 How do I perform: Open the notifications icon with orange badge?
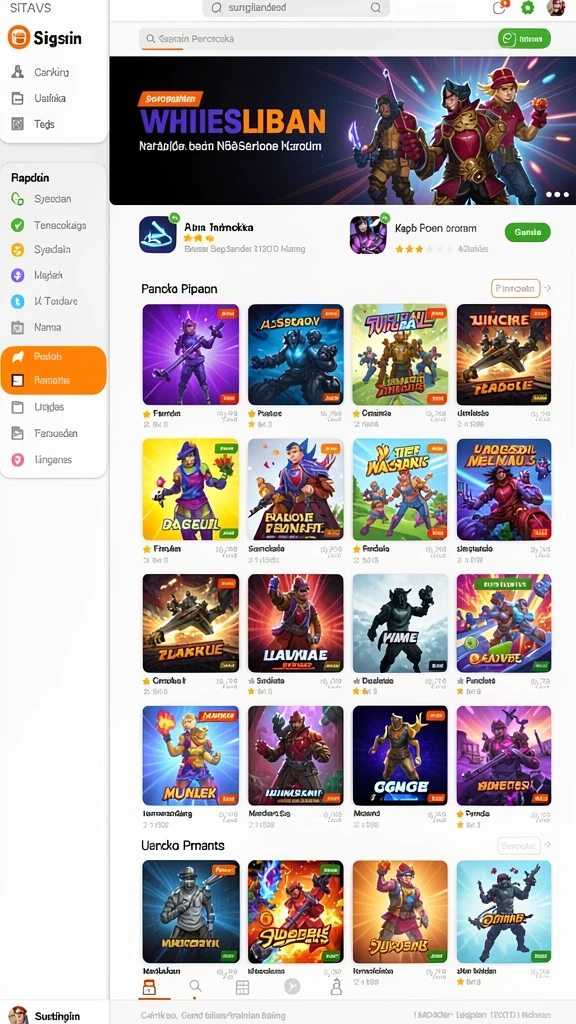coord(499,8)
